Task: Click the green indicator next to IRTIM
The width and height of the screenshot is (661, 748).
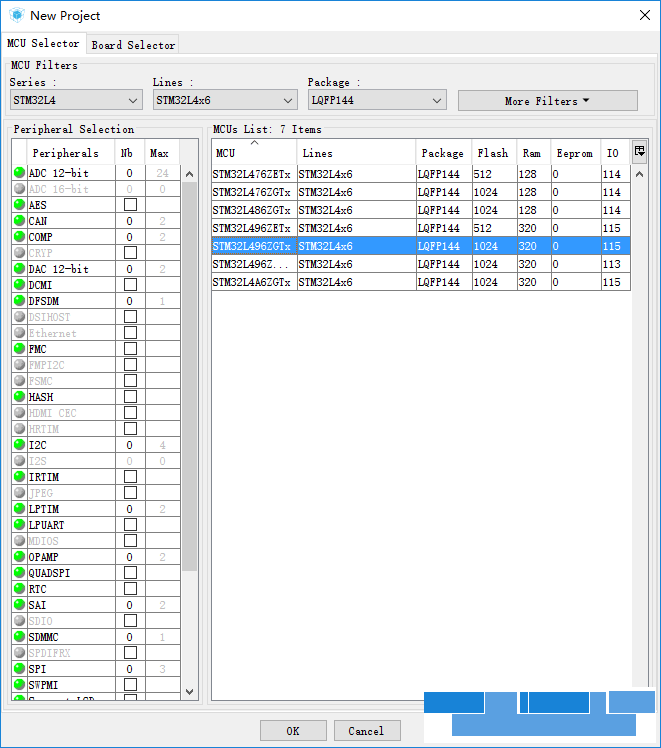Action: click(20, 477)
